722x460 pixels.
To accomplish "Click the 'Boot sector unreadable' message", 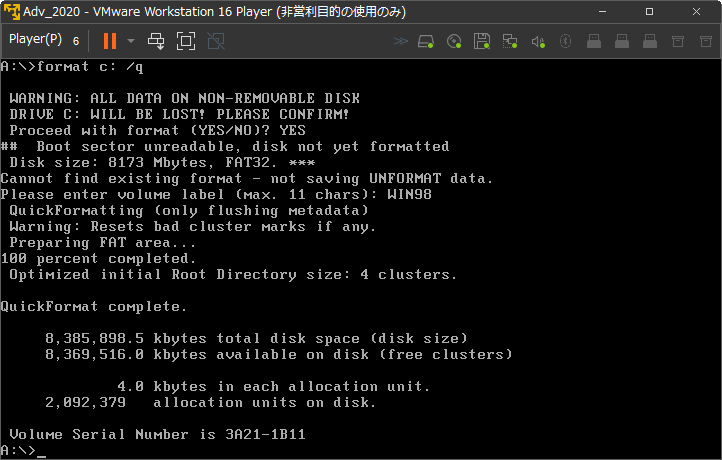I will tap(243, 146).
